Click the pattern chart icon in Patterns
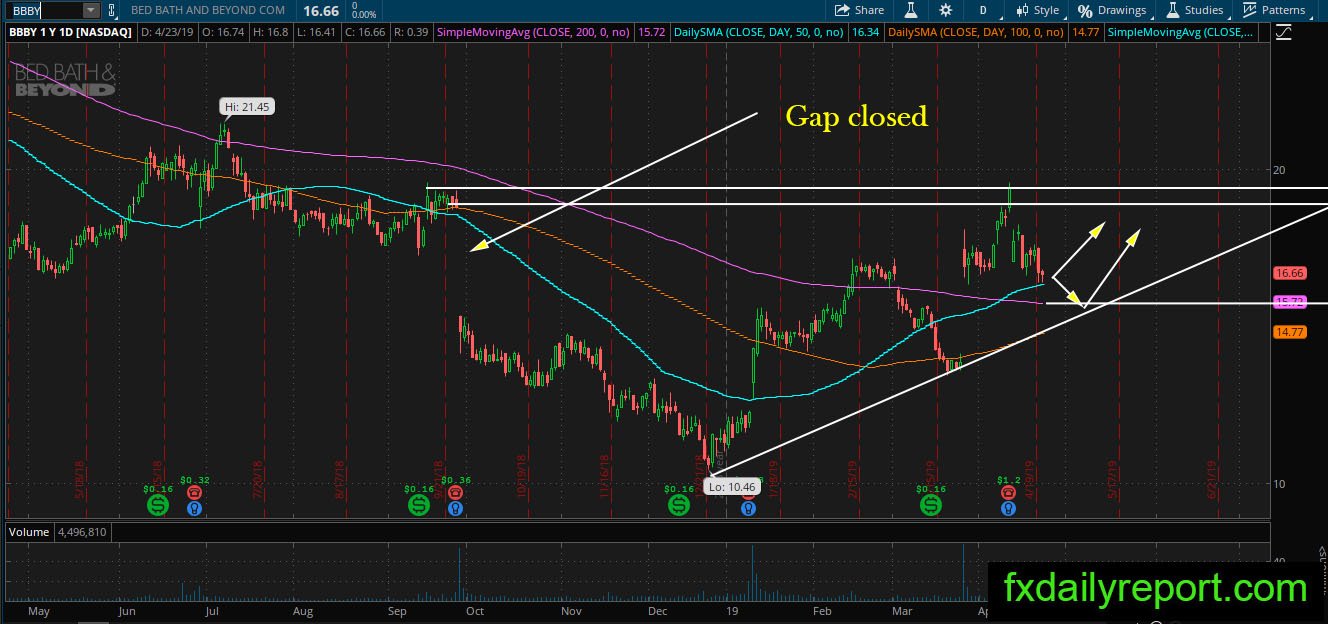The height and width of the screenshot is (624, 1328). coord(1250,10)
